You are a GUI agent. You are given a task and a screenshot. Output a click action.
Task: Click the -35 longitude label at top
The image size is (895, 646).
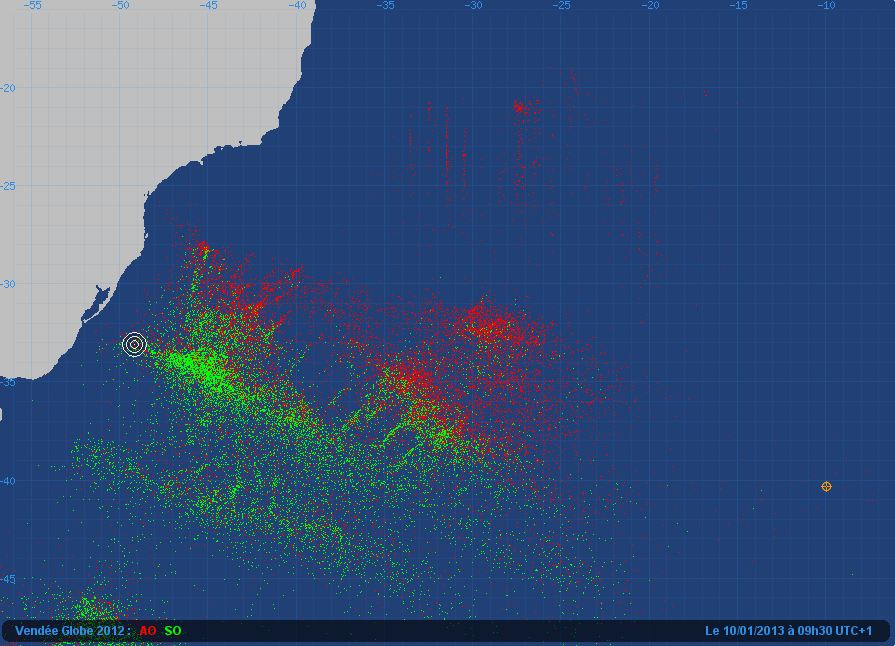[x=386, y=6]
